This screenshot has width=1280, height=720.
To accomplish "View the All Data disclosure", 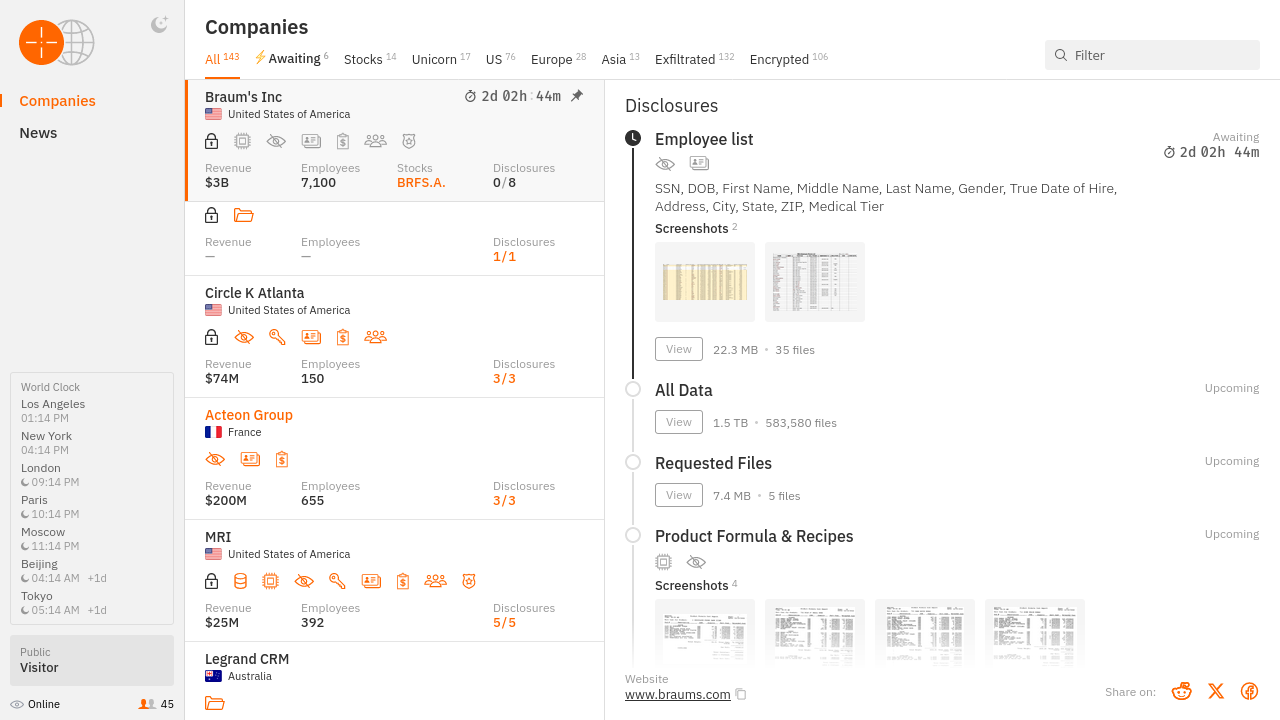I will tap(678, 422).
